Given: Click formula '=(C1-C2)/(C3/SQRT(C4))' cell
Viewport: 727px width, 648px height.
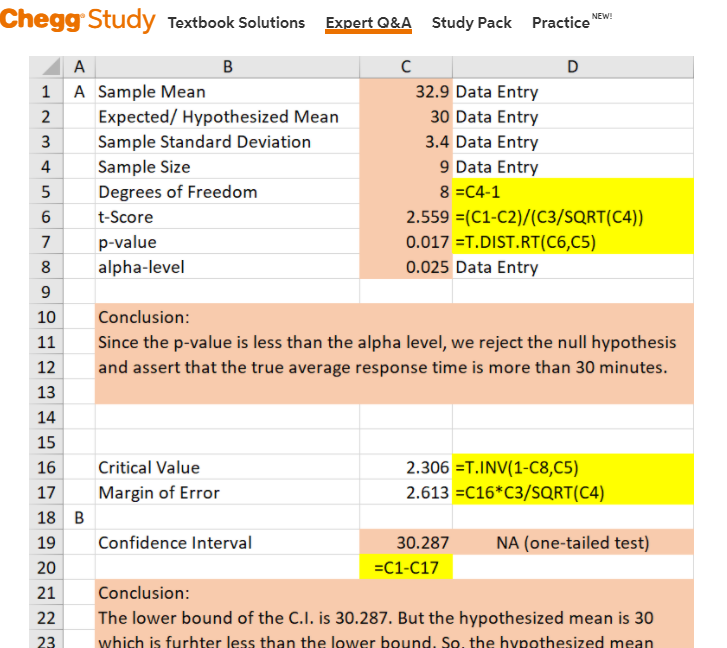Looking at the screenshot, I should click(573, 216).
